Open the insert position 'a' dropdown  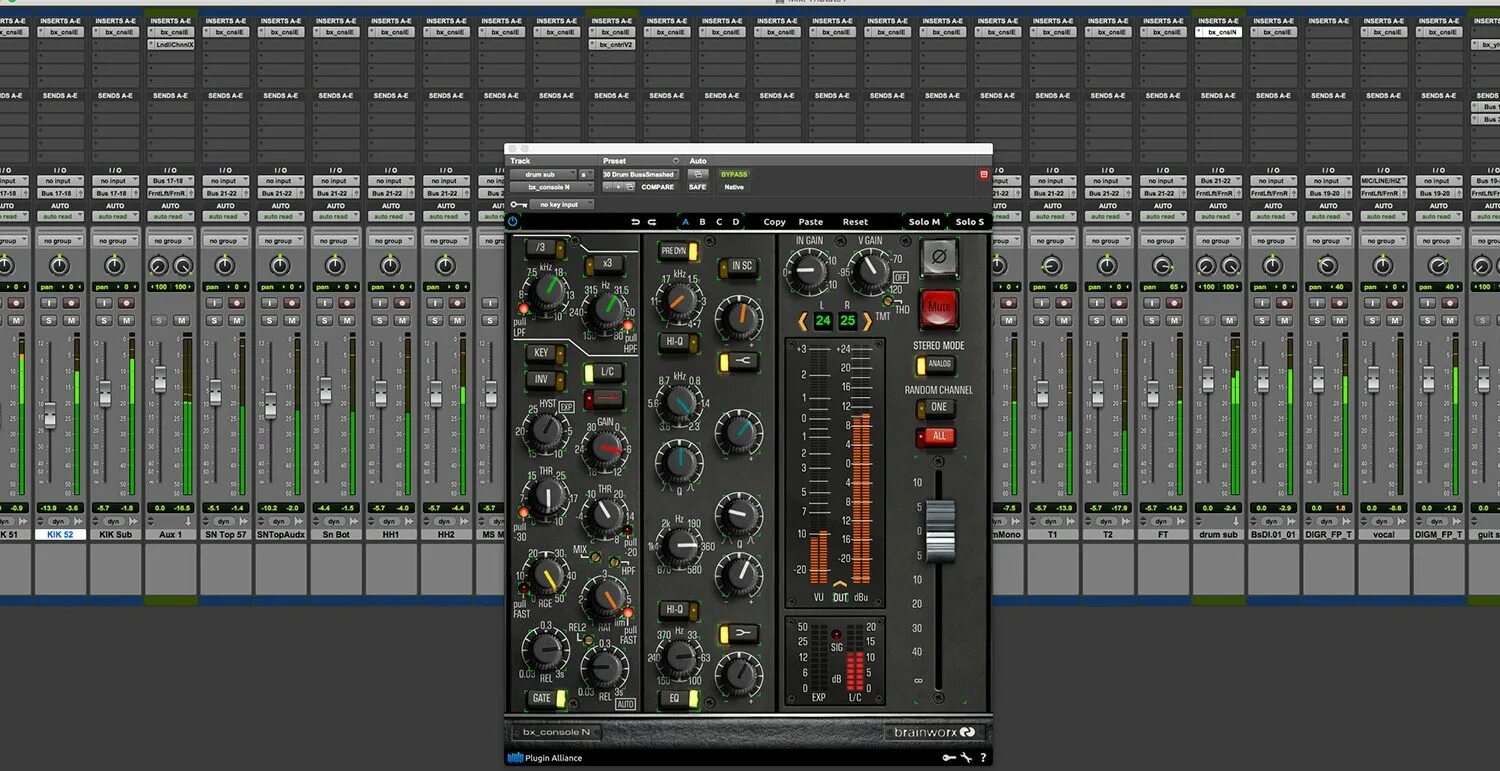coord(587,174)
